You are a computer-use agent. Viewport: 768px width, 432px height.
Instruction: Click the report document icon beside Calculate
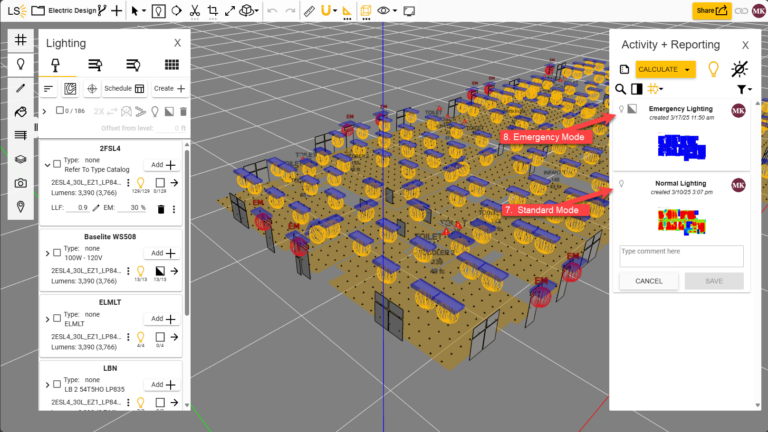[x=624, y=70]
